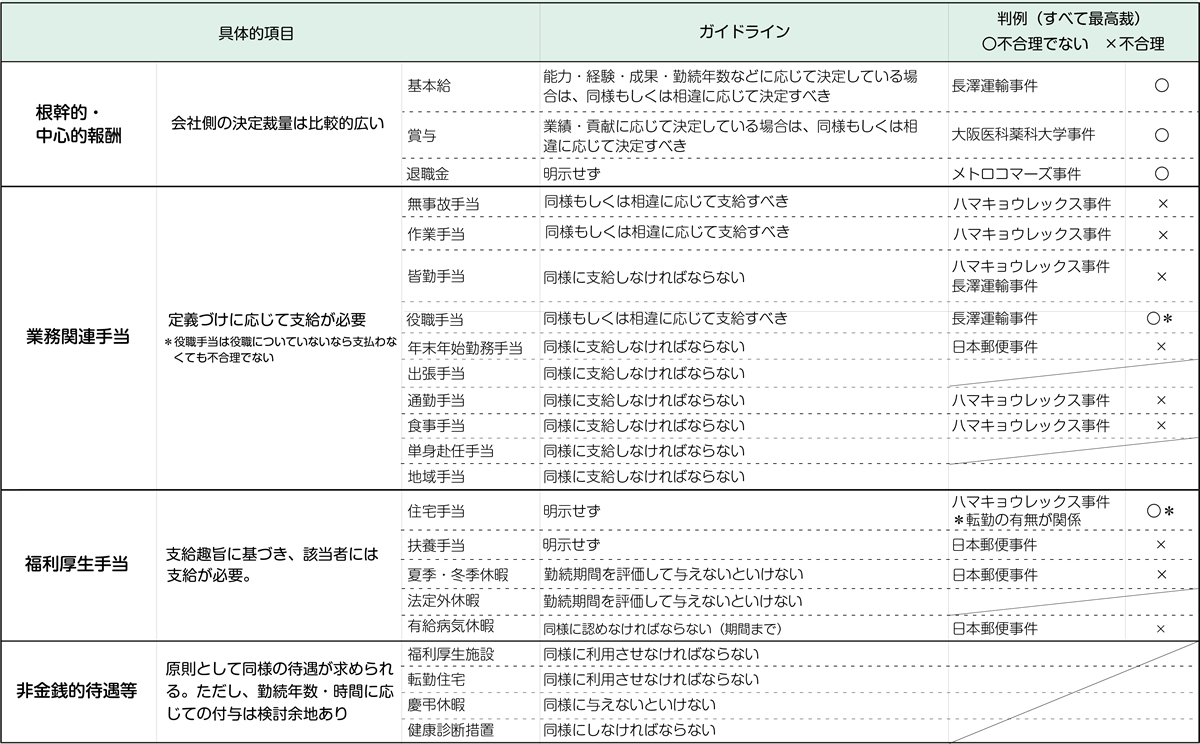Select the 年末年始勤務手当 item label

click(465, 347)
